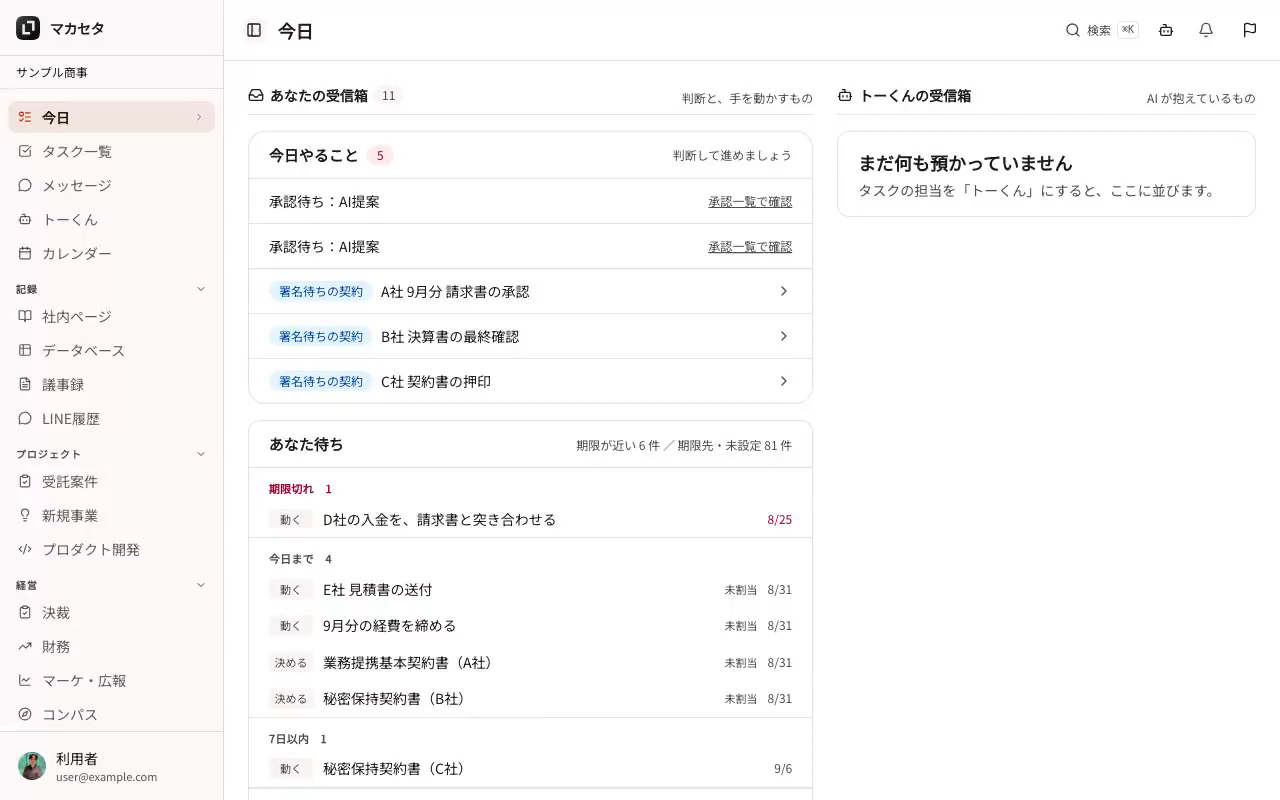Viewport: 1280px width, 800px height.
Task: Click the コンパス compass icon
Action: tap(25, 714)
